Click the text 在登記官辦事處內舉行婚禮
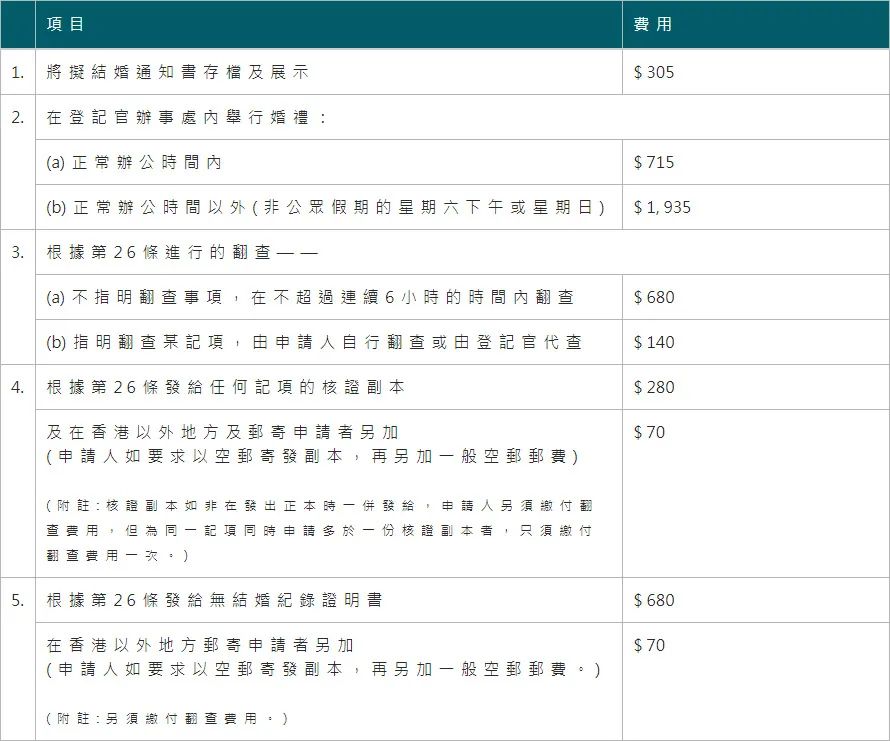 click(178, 117)
